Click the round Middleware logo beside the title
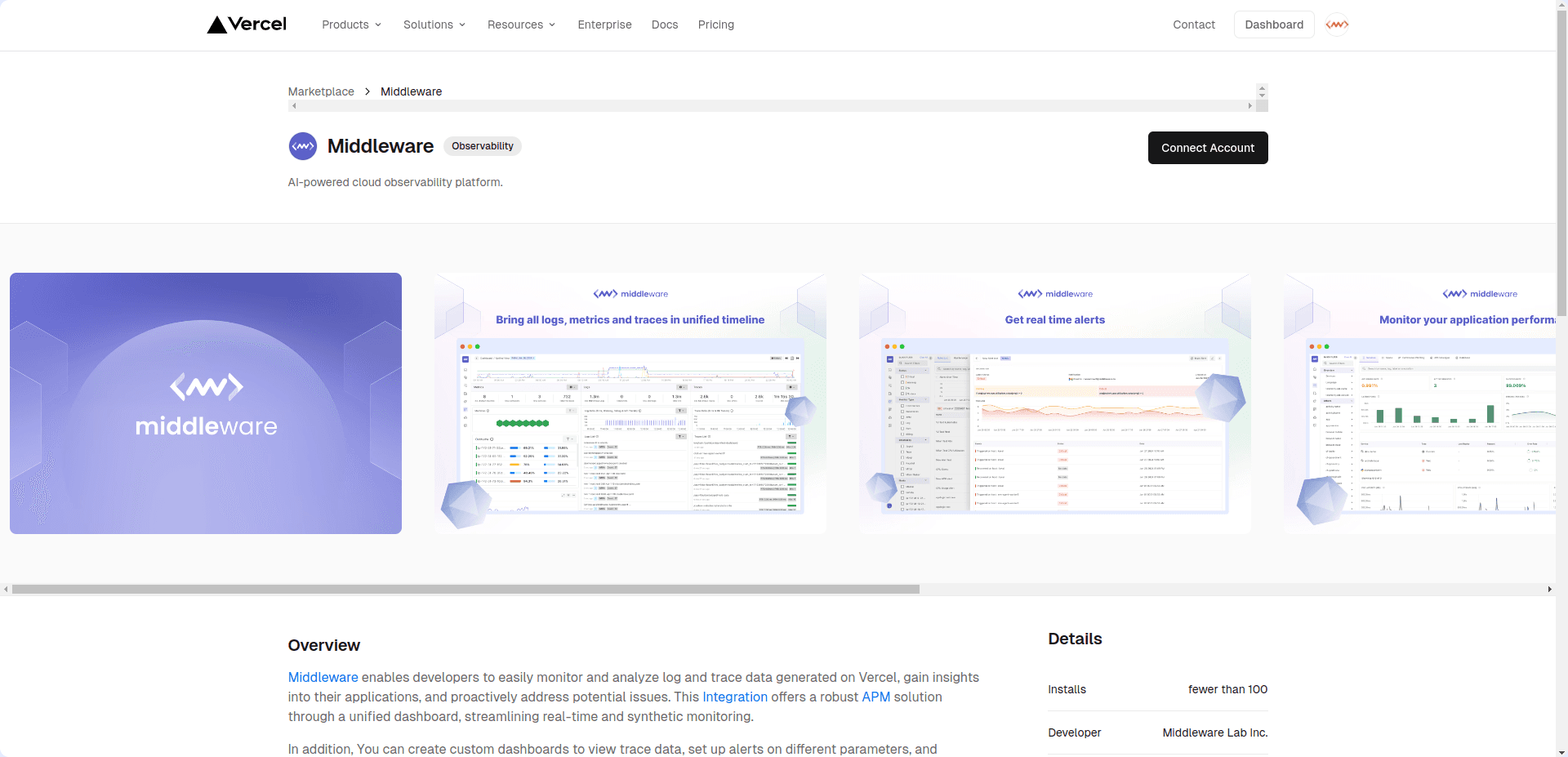The image size is (1568, 757). click(303, 146)
